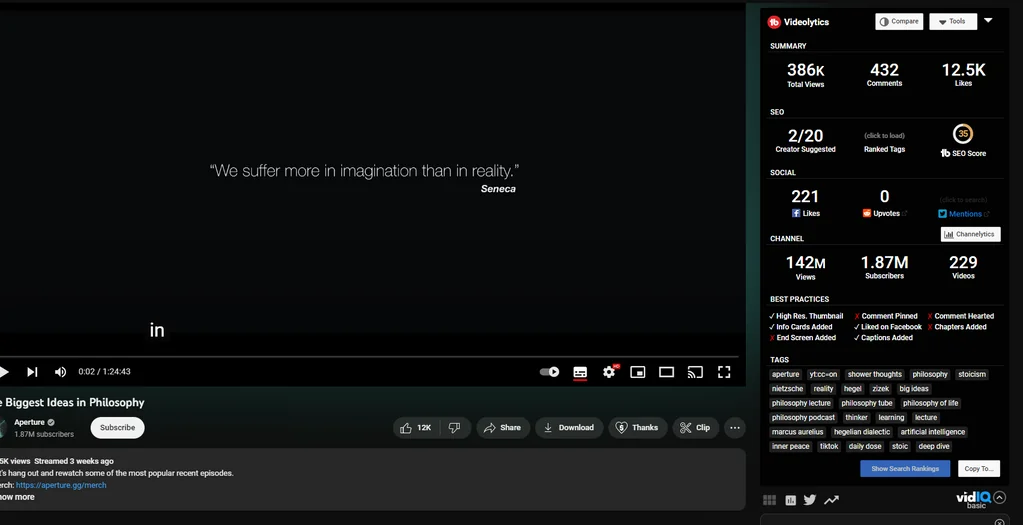Click the Aperture verified badge
Viewport: 1023px width, 525px height.
click(51, 423)
